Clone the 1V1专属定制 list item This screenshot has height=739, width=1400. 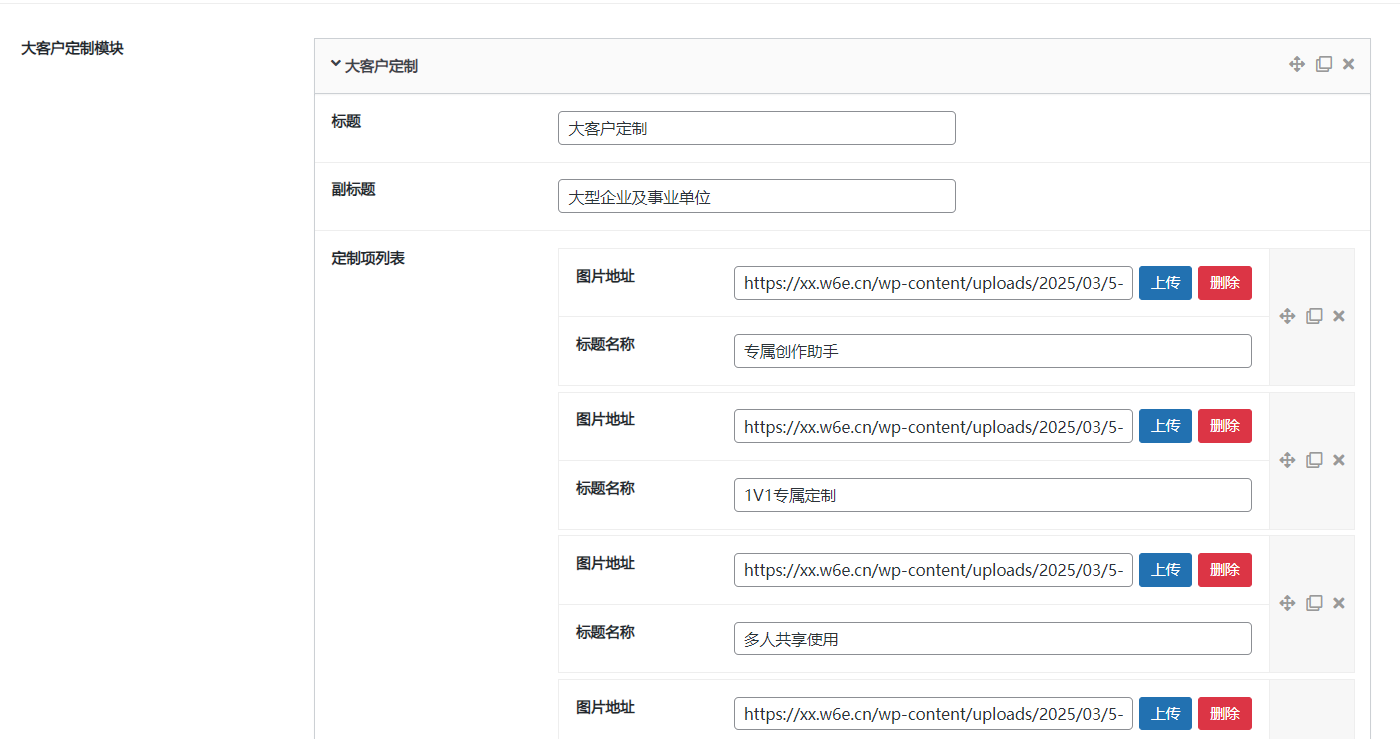[x=1314, y=460]
